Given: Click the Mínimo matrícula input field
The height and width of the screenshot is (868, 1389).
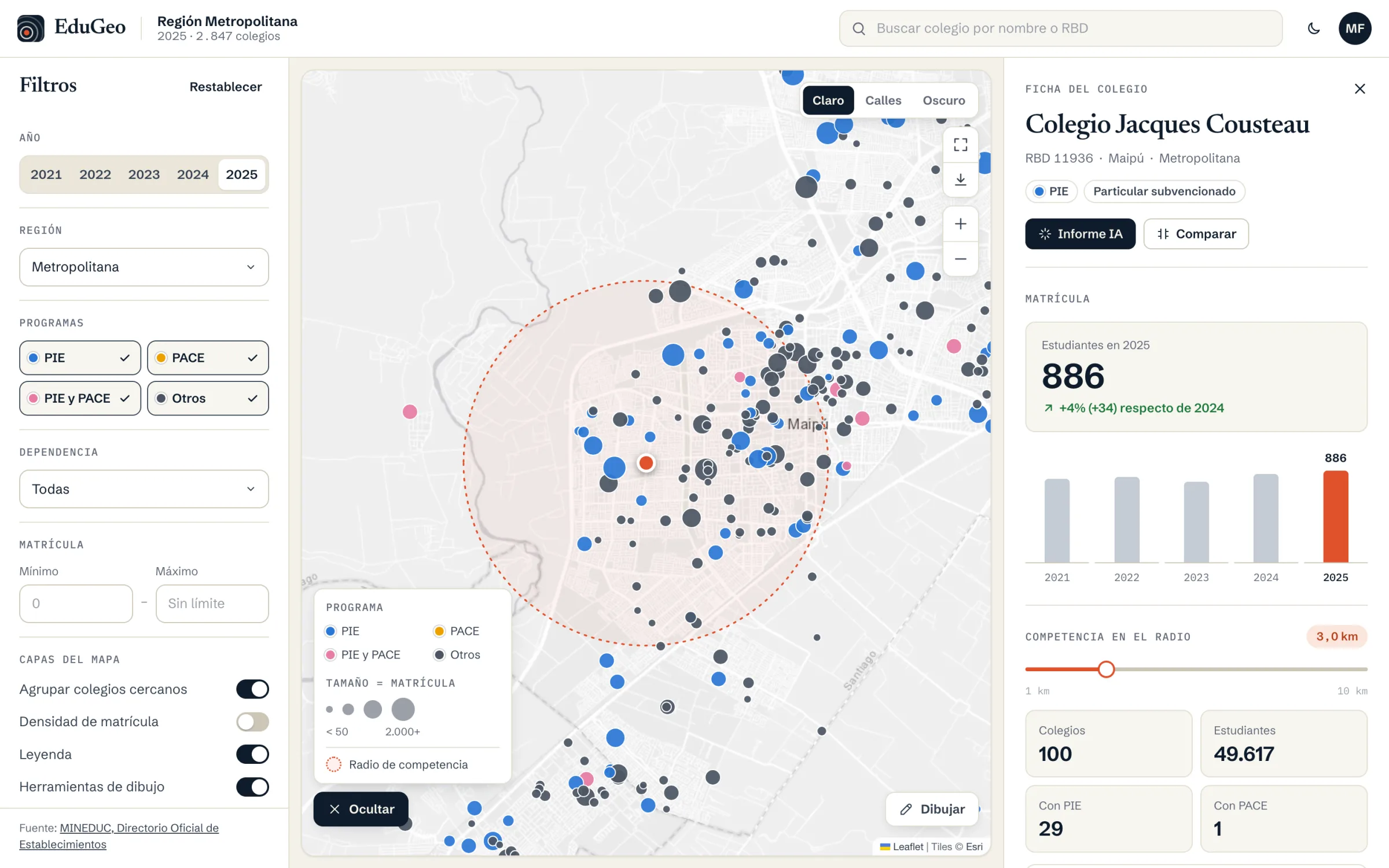Looking at the screenshot, I should 76,604.
